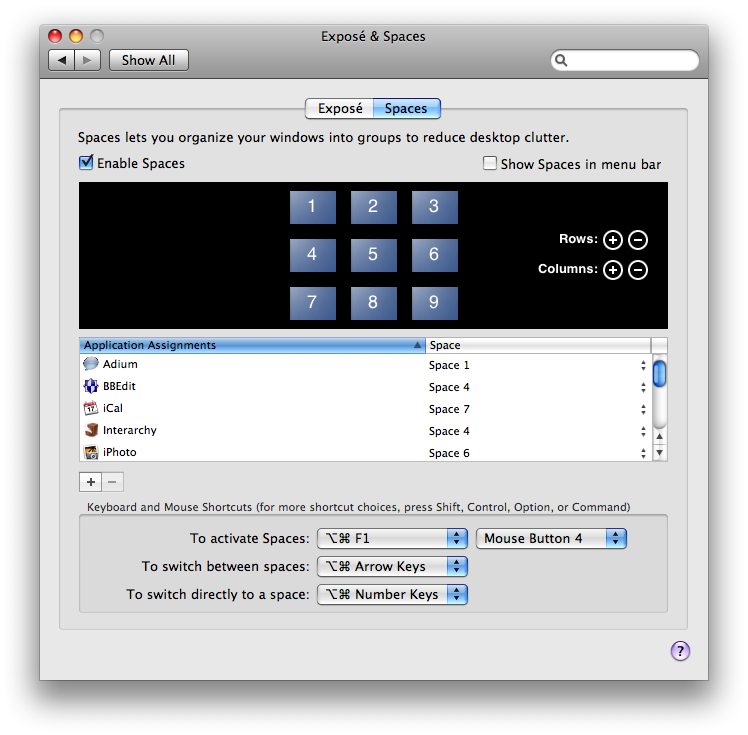Add an application assignment with plus button

pyautogui.click(x=91, y=482)
